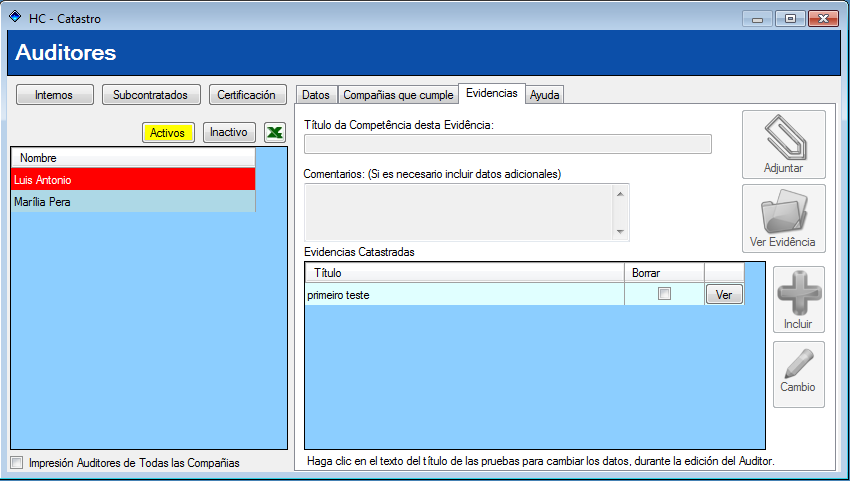Click the Título da Competência input field
Image resolution: width=850 pixels, height=481 pixels.
507,144
